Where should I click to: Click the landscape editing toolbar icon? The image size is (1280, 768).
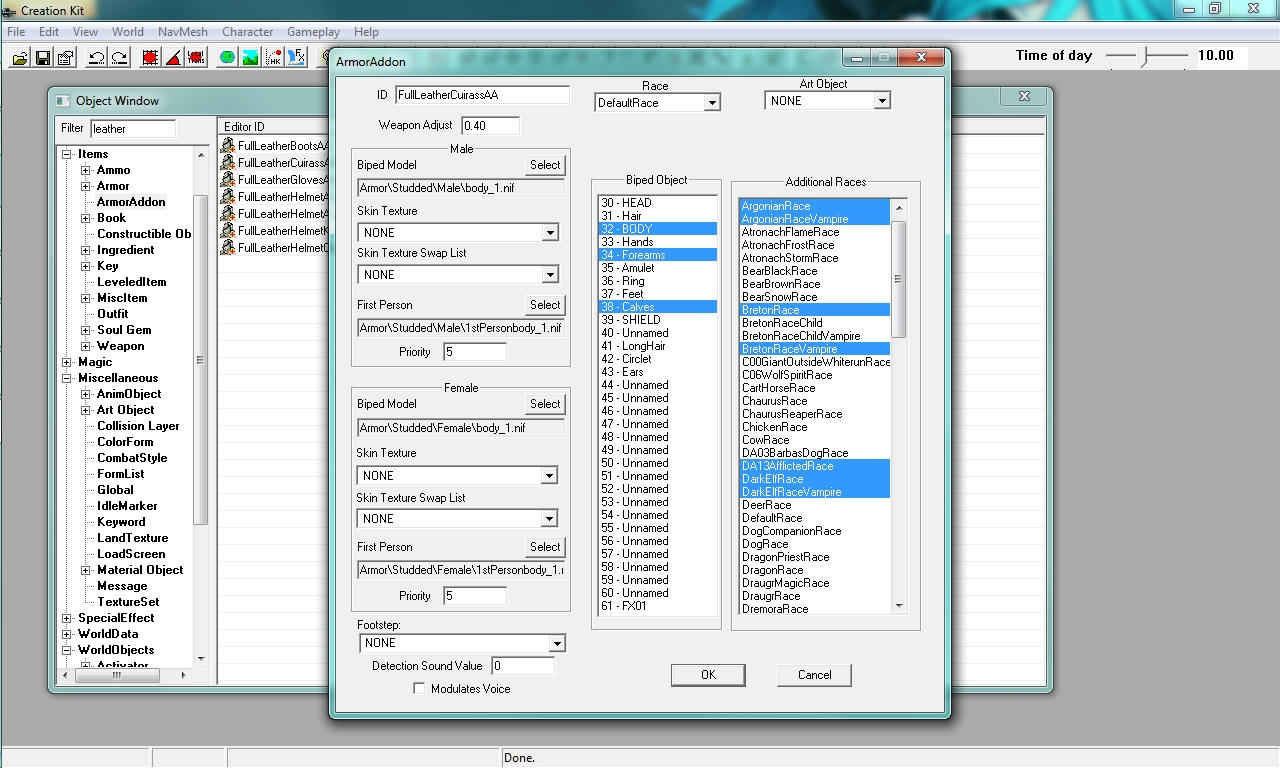[249, 58]
